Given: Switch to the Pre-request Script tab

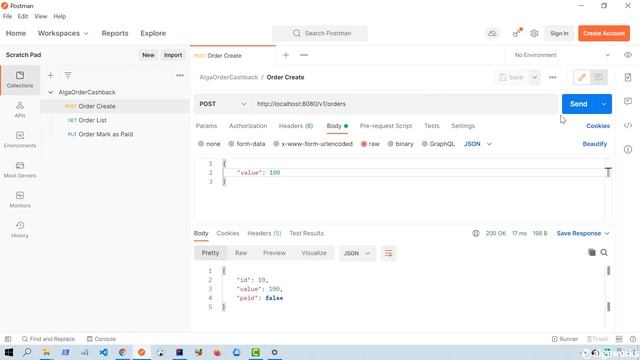Looking at the screenshot, I should tap(386, 126).
